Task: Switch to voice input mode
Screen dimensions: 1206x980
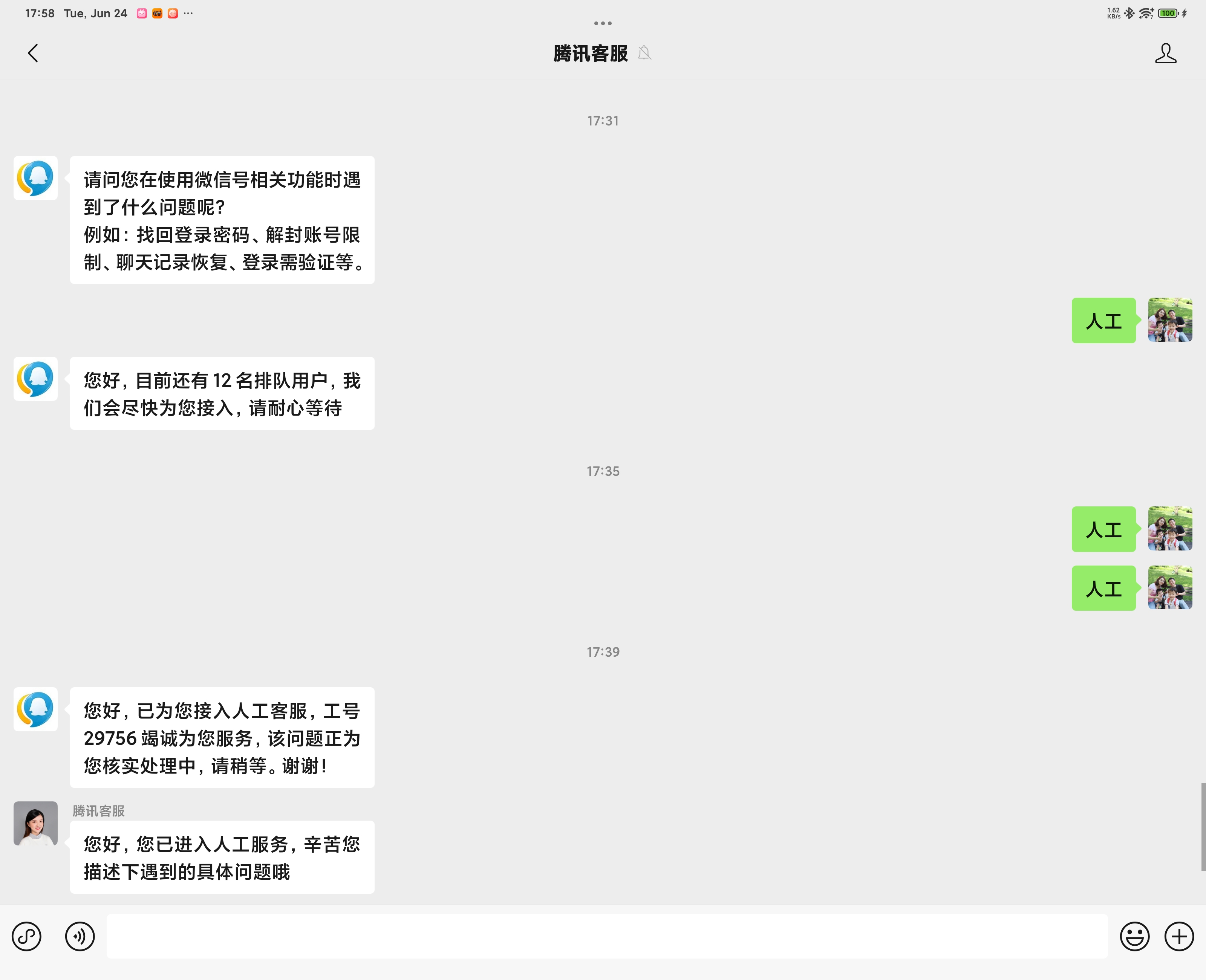Action: [x=80, y=937]
